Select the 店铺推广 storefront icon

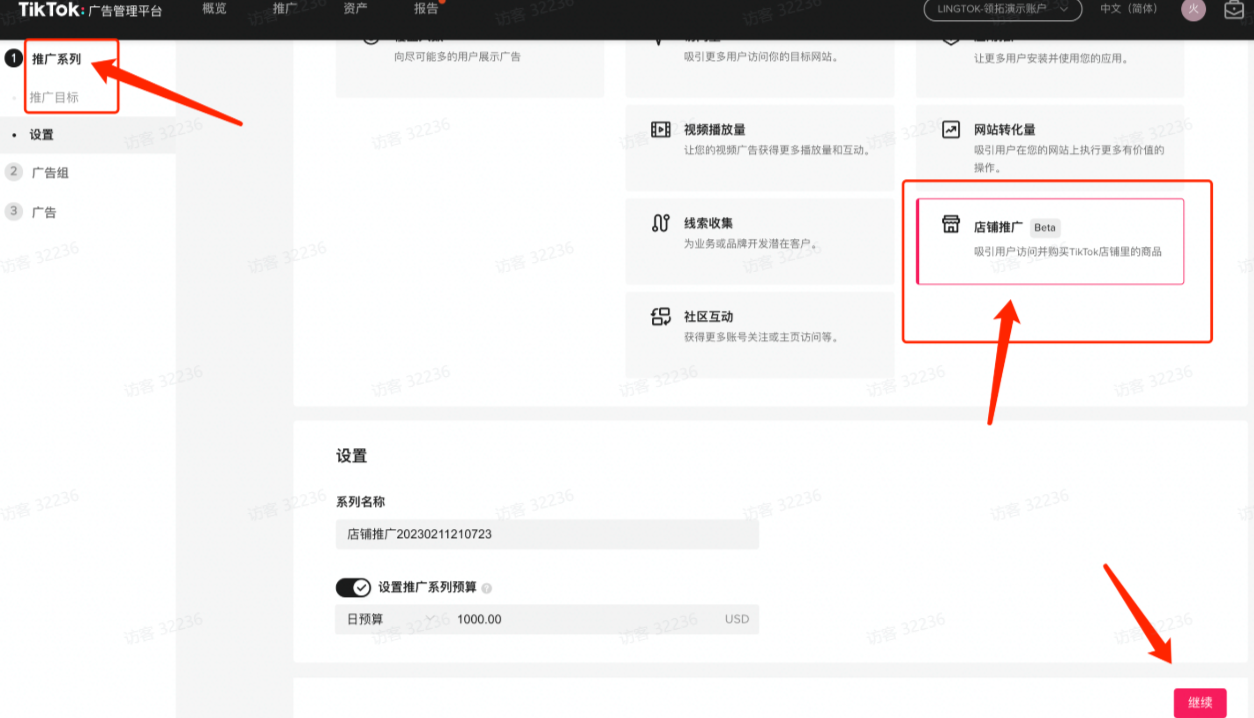pyautogui.click(x=950, y=225)
